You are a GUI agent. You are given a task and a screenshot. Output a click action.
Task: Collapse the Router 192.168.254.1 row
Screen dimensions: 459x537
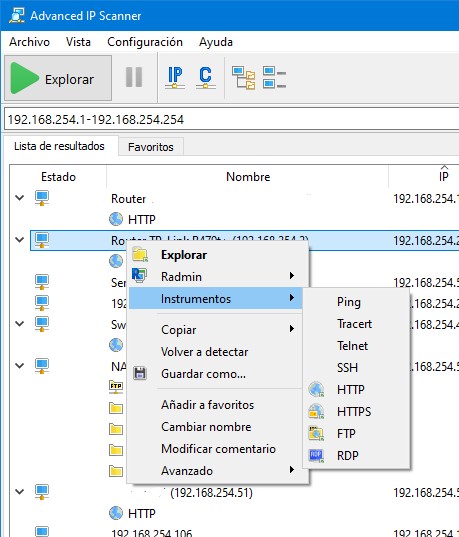click(x=20, y=198)
